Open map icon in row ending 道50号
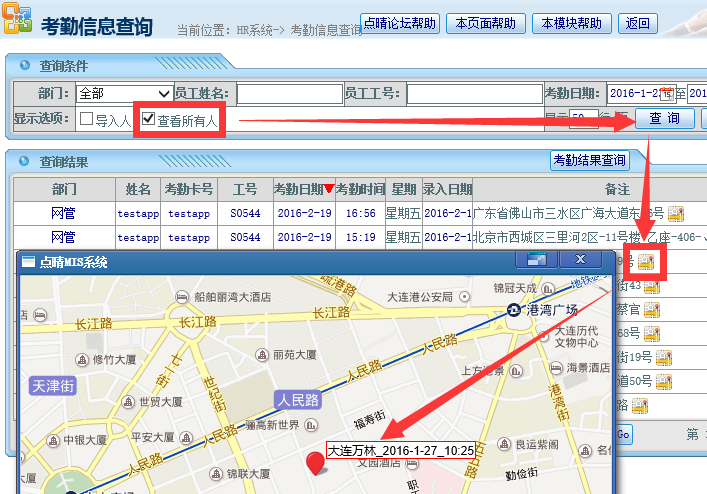Viewport: 707px width, 494px height. point(664,381)
